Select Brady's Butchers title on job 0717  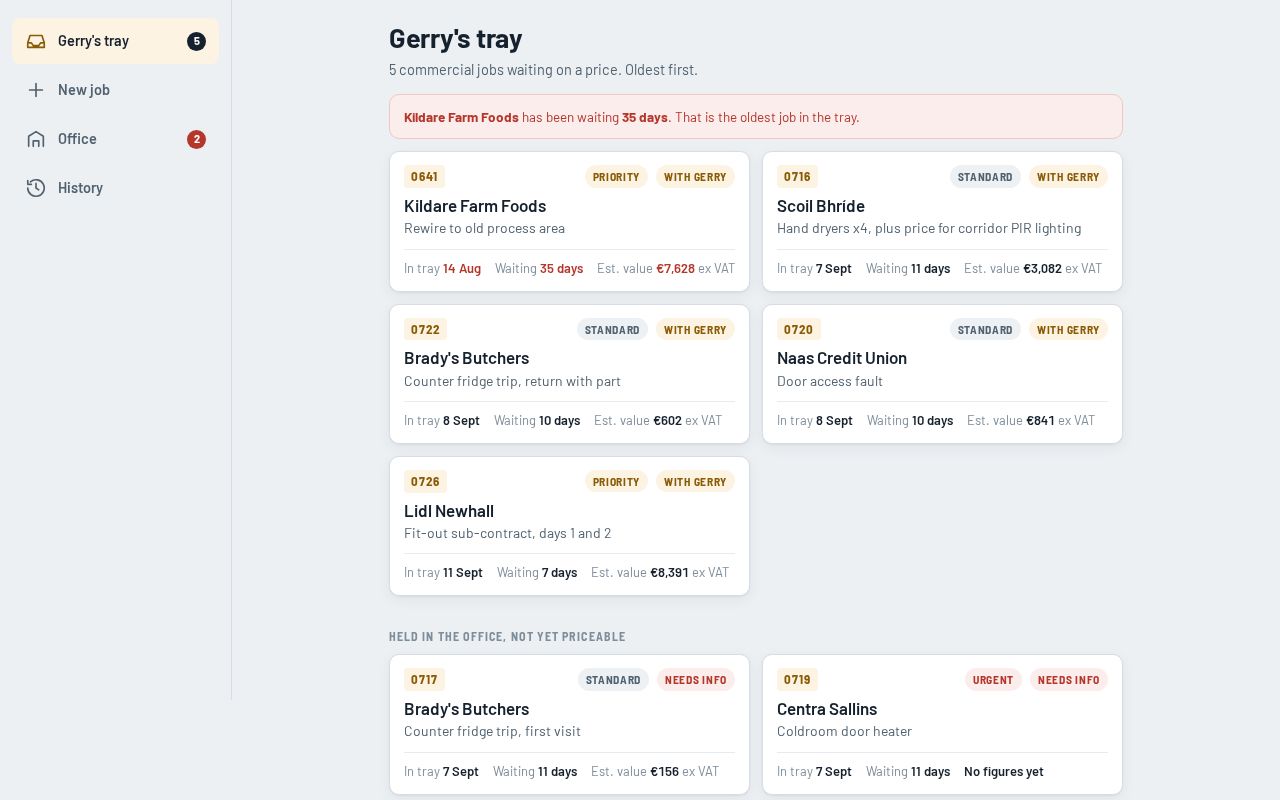[x=467, y=709]
